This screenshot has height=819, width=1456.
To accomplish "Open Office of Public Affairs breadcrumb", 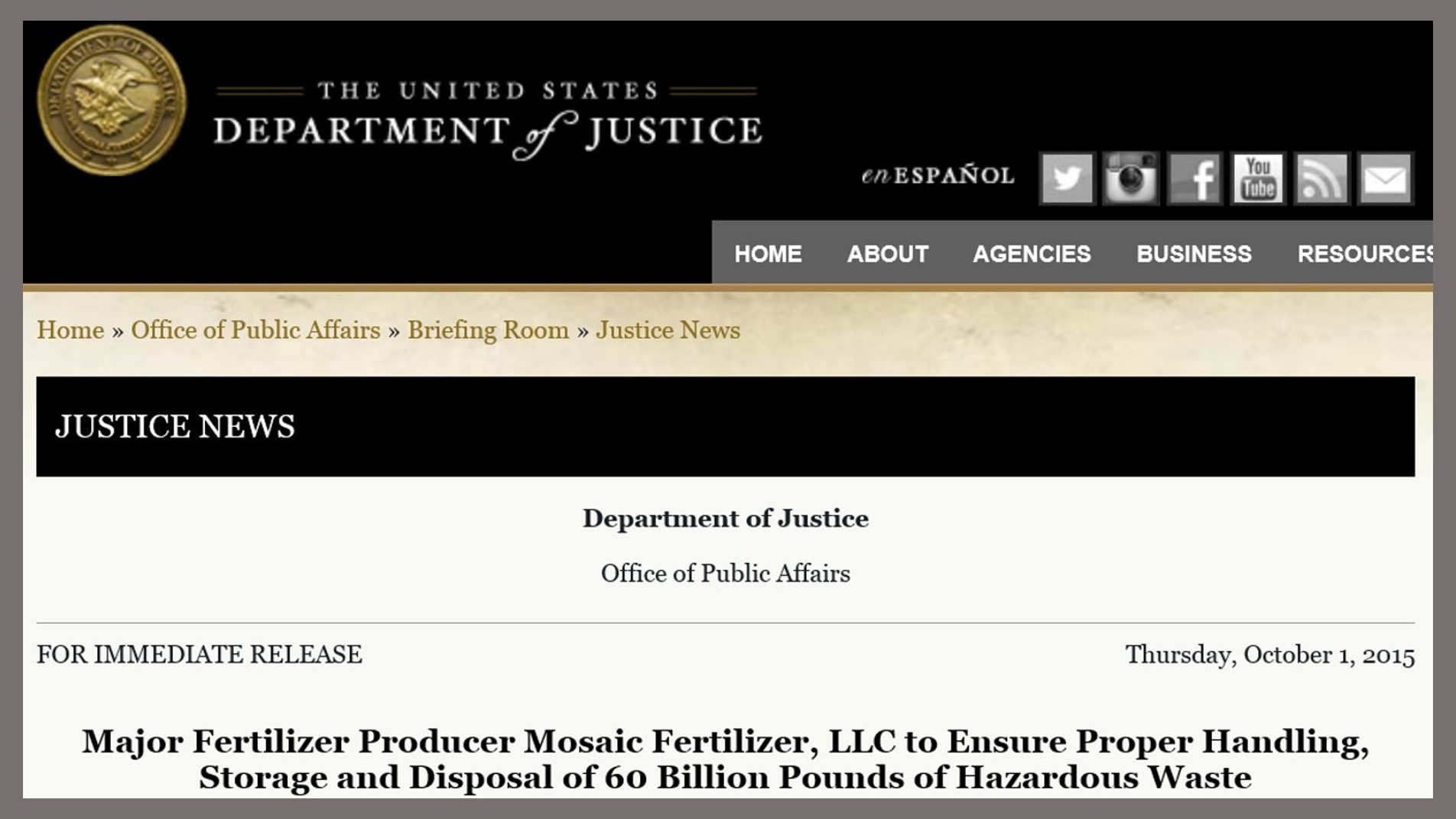I will pyautogui.click(x=255, y=330).
